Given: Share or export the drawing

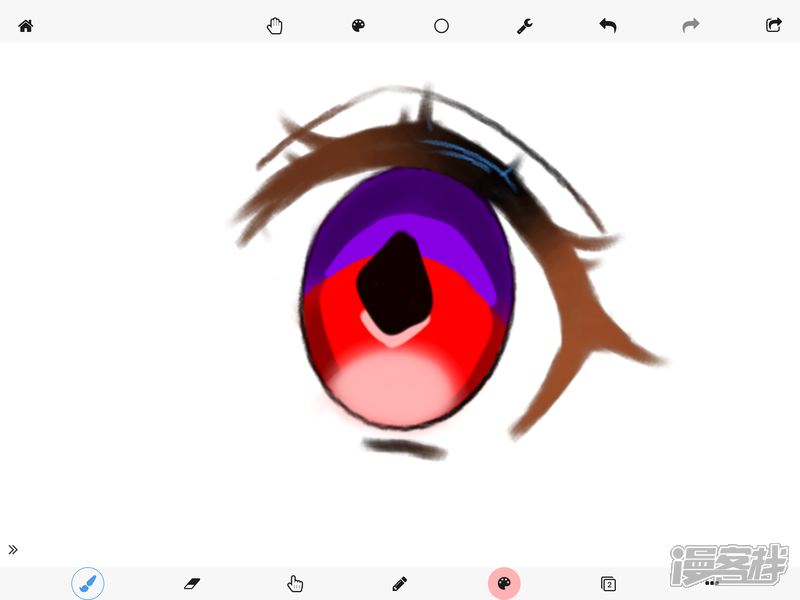Looking at the screenshot, I should 773,26.
